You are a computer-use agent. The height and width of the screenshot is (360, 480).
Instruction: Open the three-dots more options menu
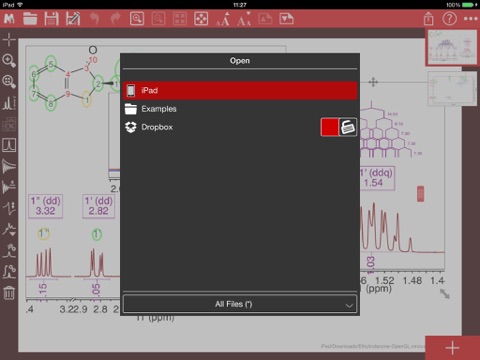click(471, 19)
